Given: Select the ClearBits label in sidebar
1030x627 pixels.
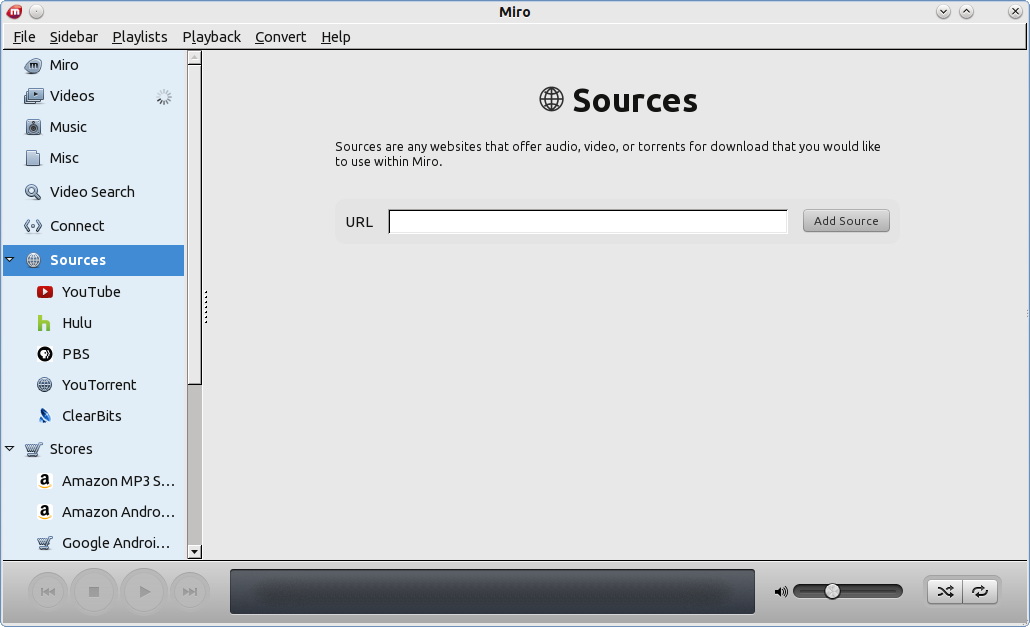Looking at the screenshot, I should point(92,416).
